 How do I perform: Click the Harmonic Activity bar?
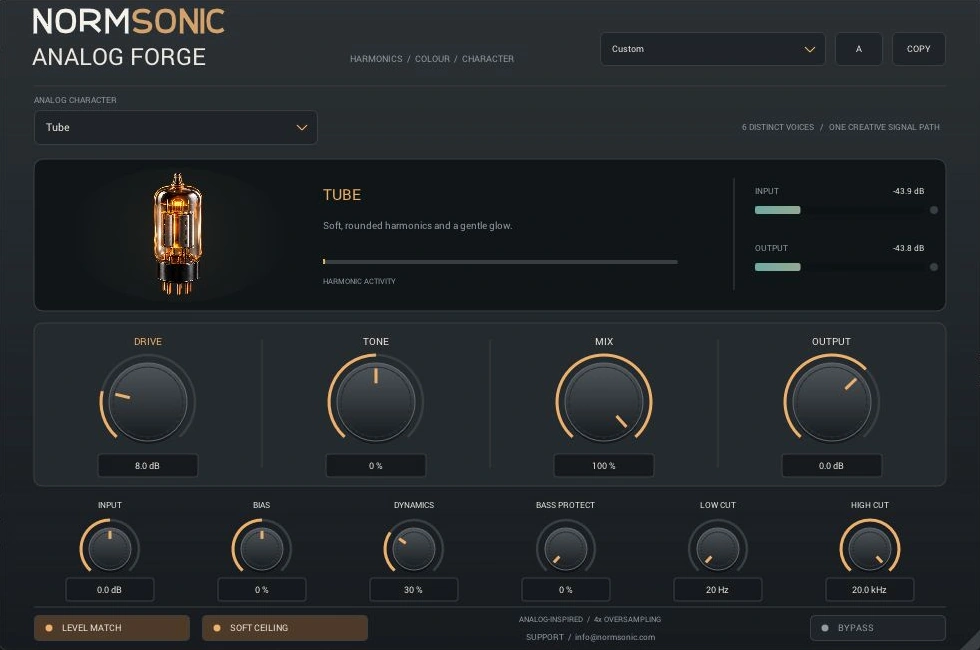[x=500, y=262]
